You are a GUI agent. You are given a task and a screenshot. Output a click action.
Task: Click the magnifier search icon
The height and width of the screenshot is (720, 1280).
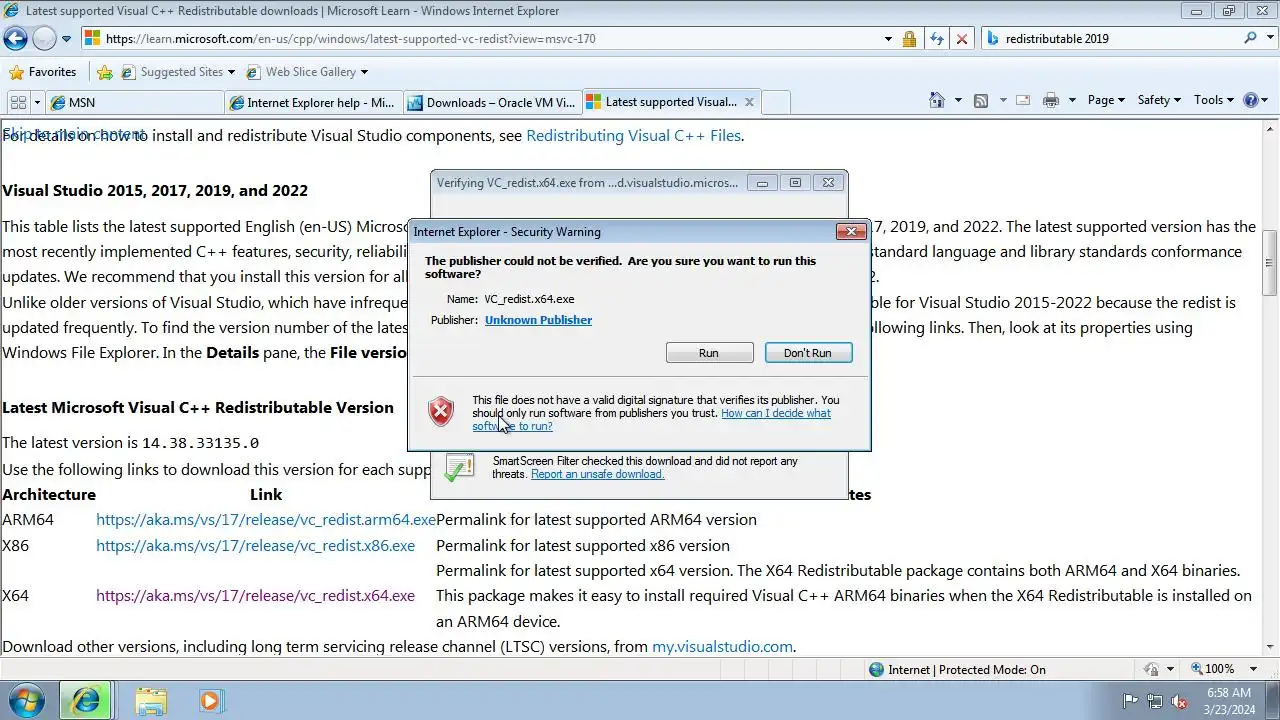[x=1250, y=38]
